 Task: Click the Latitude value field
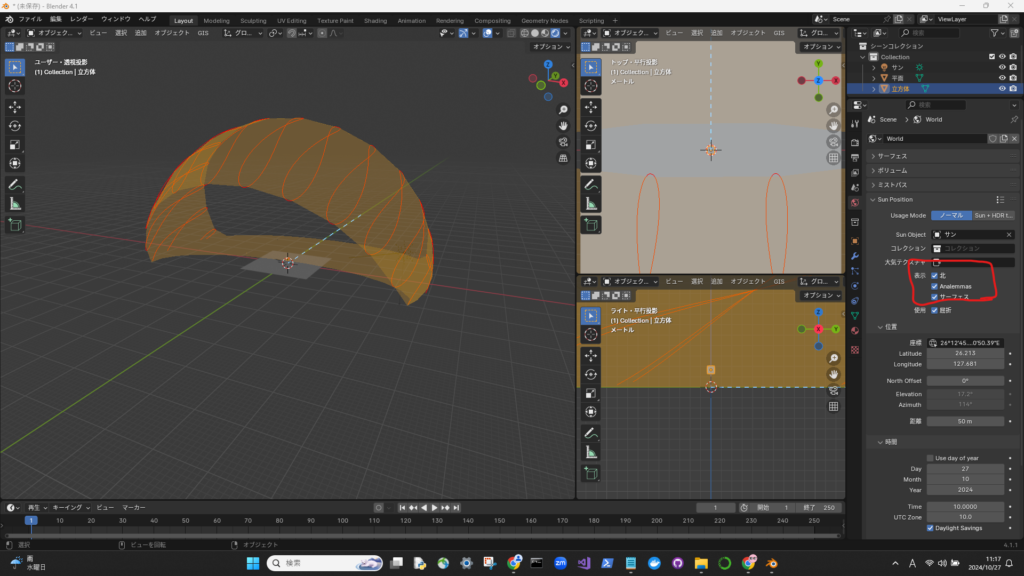[965, 352]
